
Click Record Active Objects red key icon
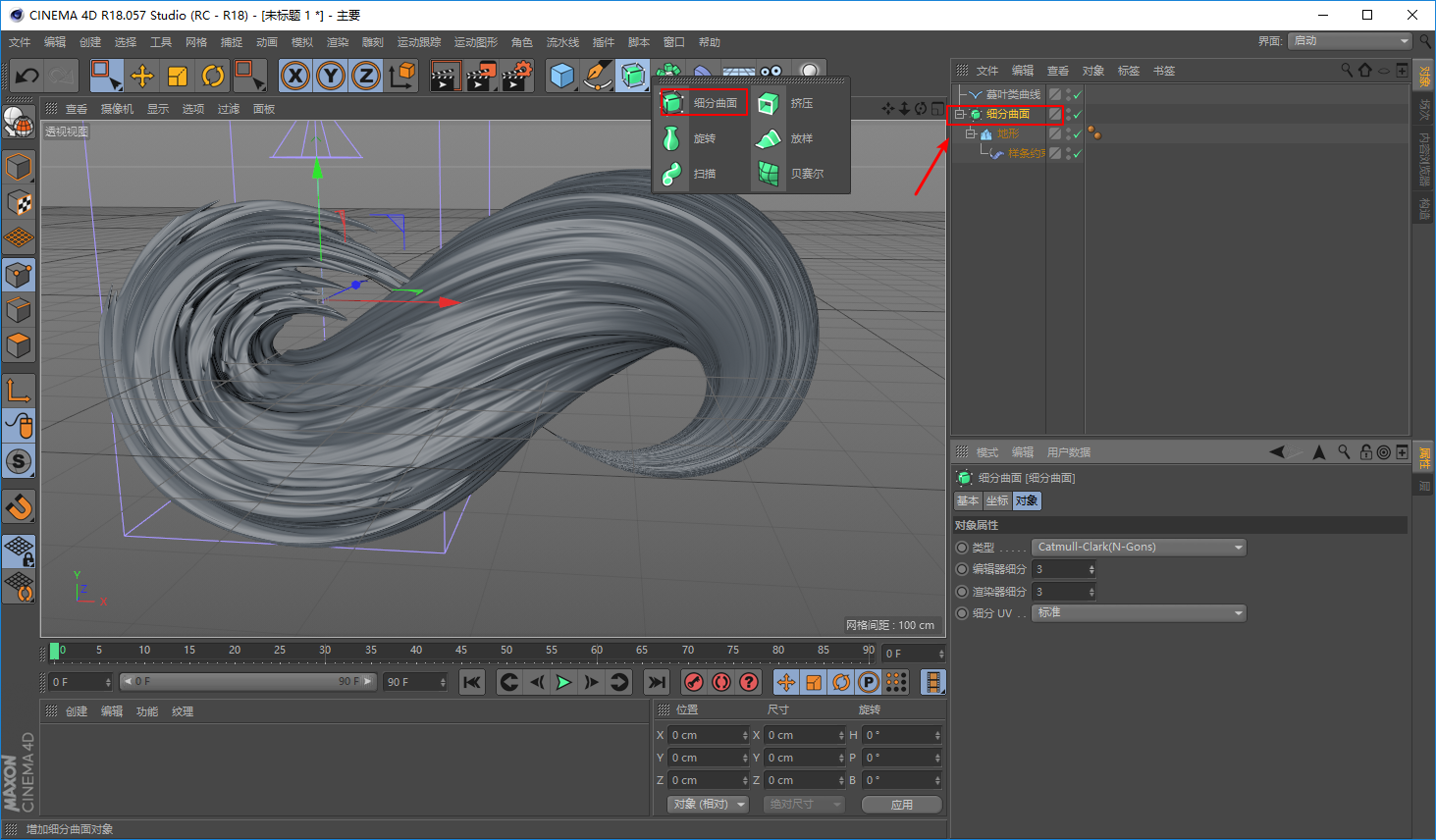tap(694, 682)
